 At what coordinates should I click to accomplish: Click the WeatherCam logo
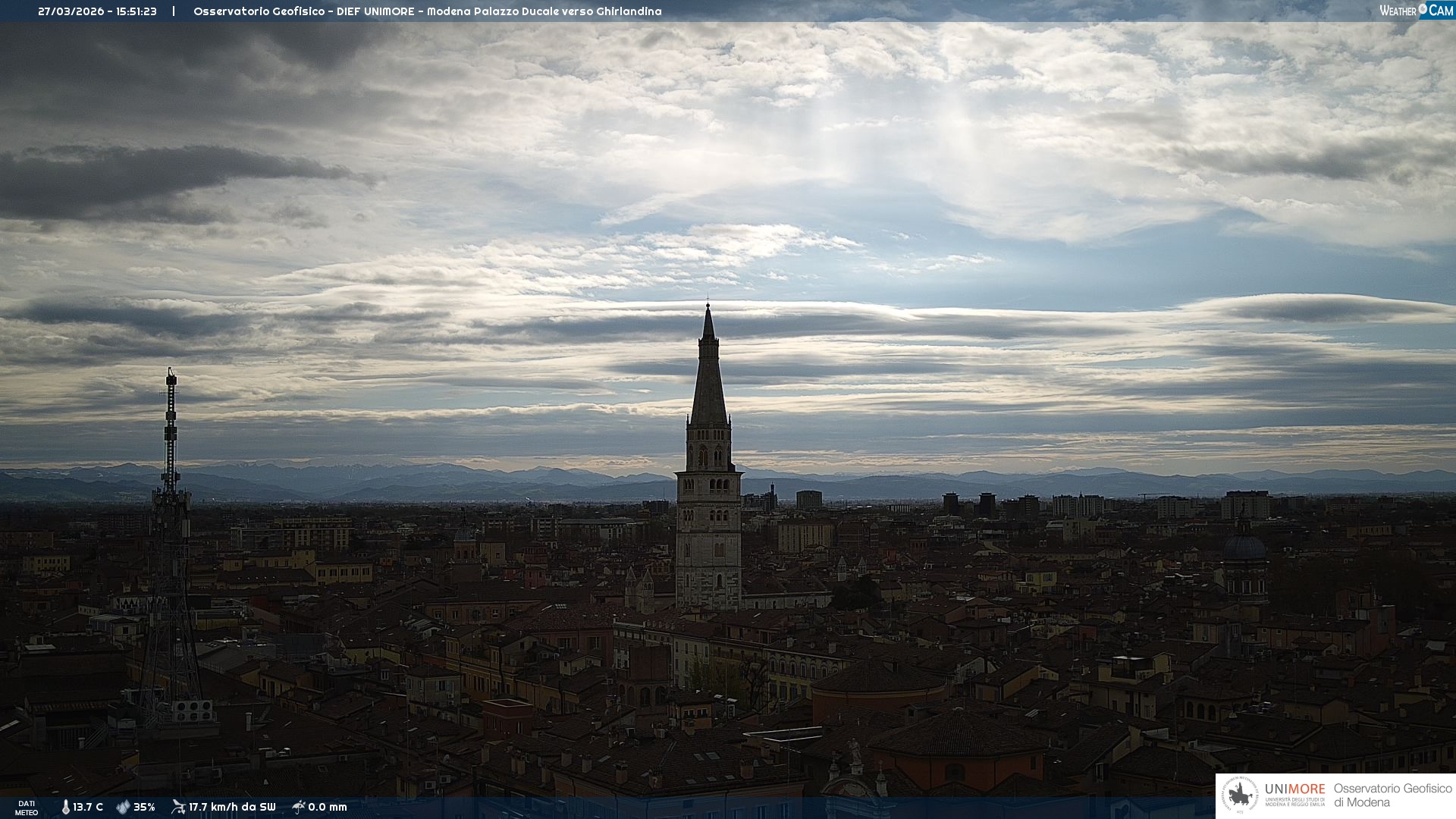tap(1416, 10)
